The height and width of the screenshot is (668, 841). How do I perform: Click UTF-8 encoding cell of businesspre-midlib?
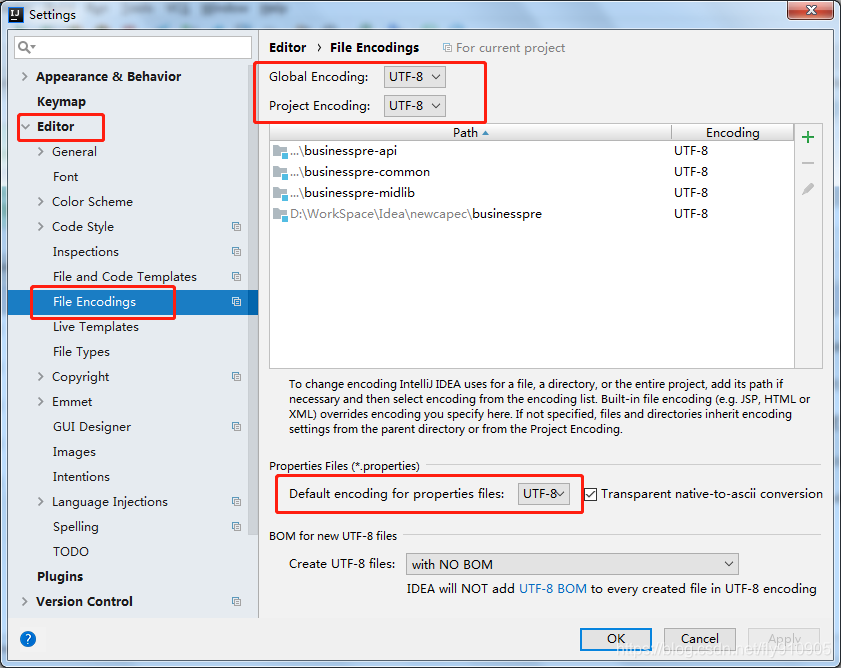point(691,193)
